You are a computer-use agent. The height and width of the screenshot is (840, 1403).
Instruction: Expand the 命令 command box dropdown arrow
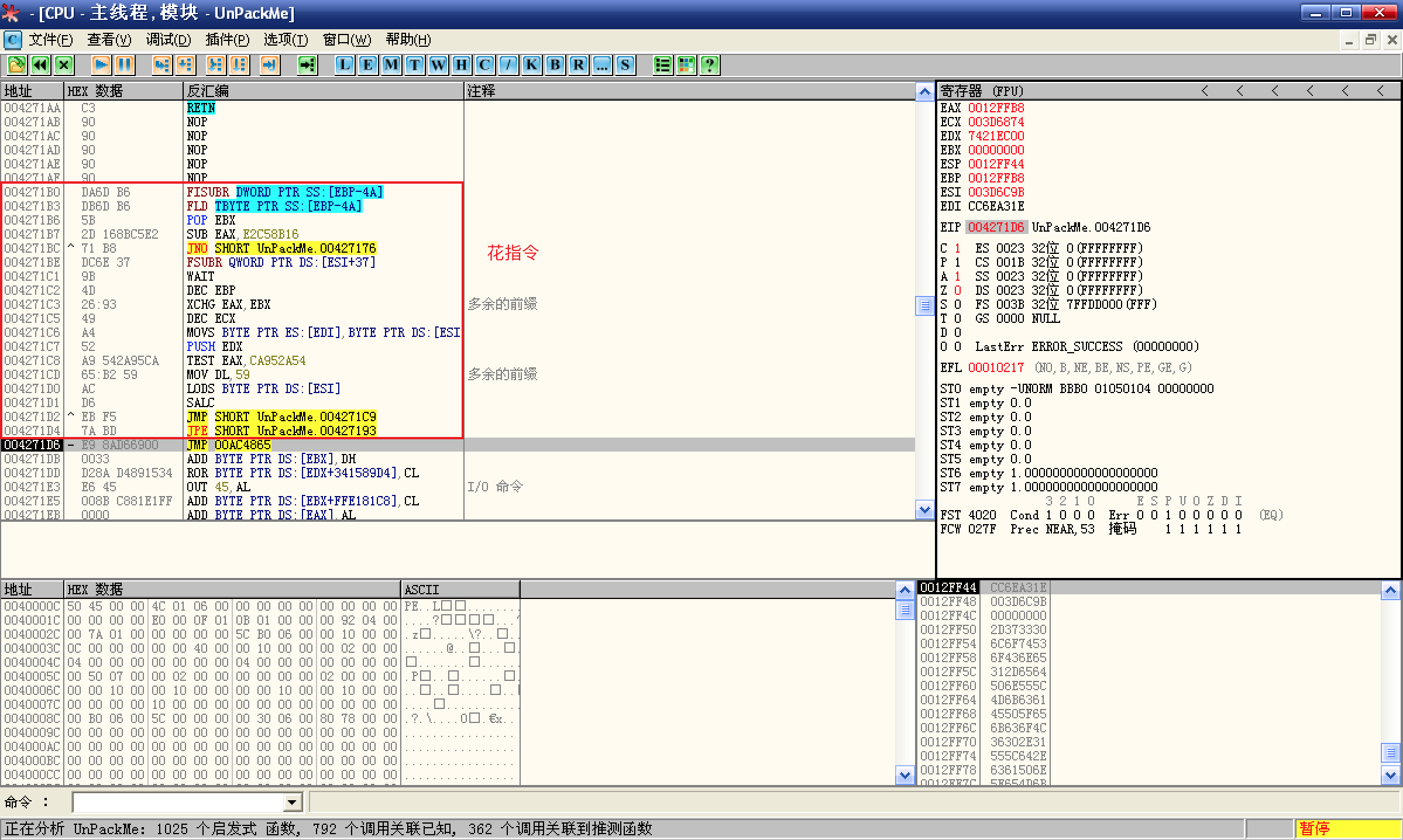[x=292, y=802]
